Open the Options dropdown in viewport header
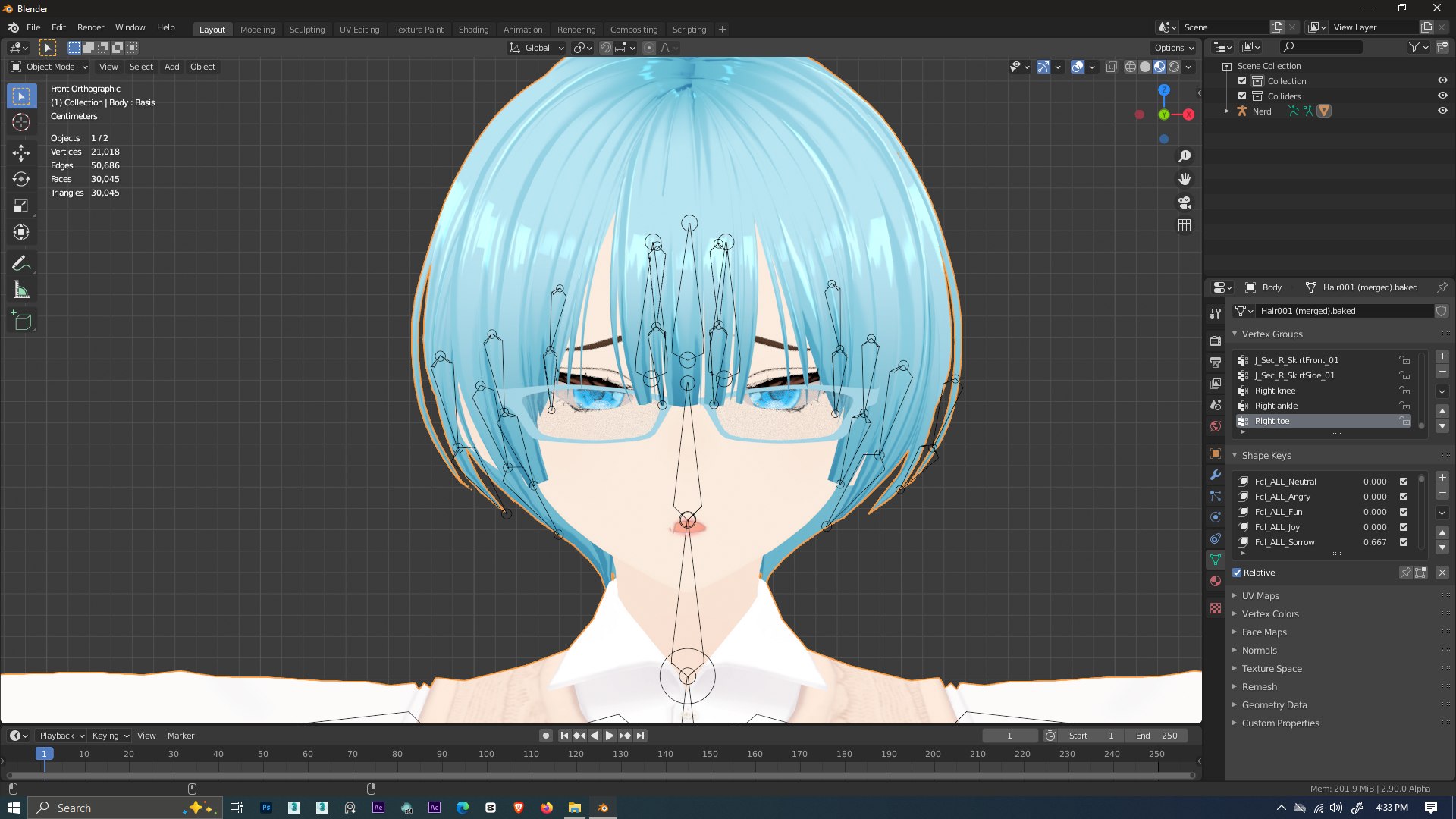This screenshot has height=819, width=1456. [x=1174, y=48]
